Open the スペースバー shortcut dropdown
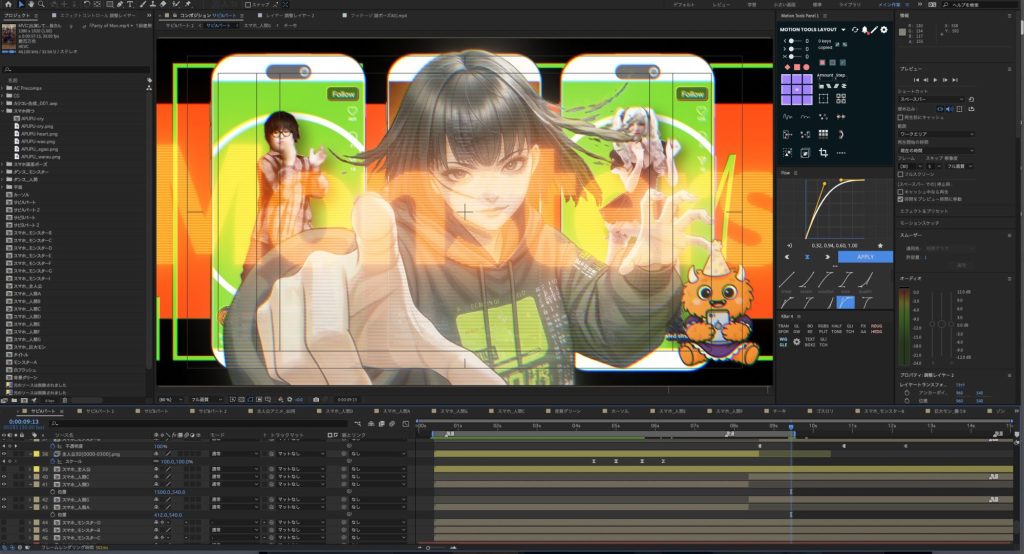The height and width of the screenshot is (554, 1024). (x=932, y=99)
